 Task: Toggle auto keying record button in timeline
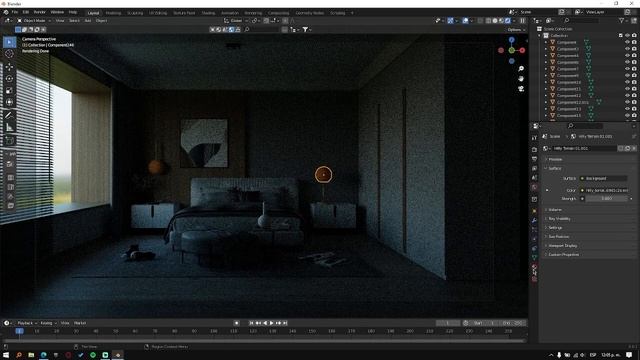coord(236,323)
